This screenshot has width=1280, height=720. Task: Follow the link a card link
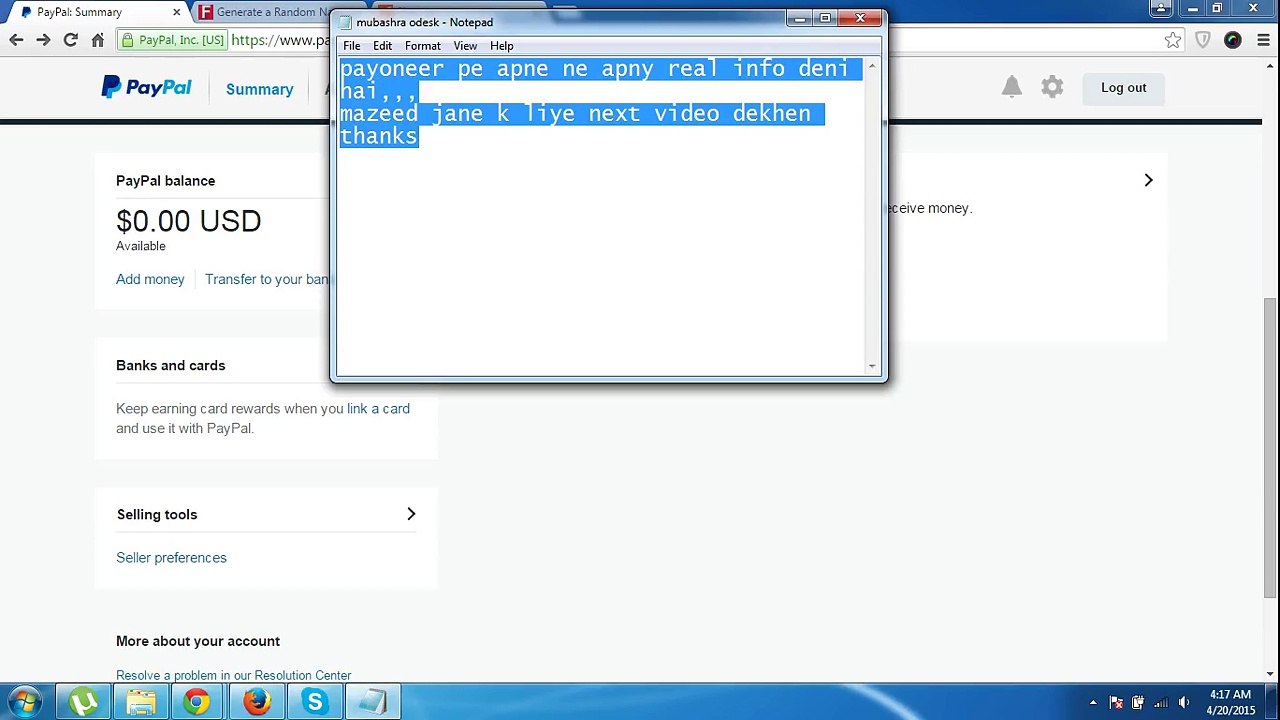tap(378, 408)
